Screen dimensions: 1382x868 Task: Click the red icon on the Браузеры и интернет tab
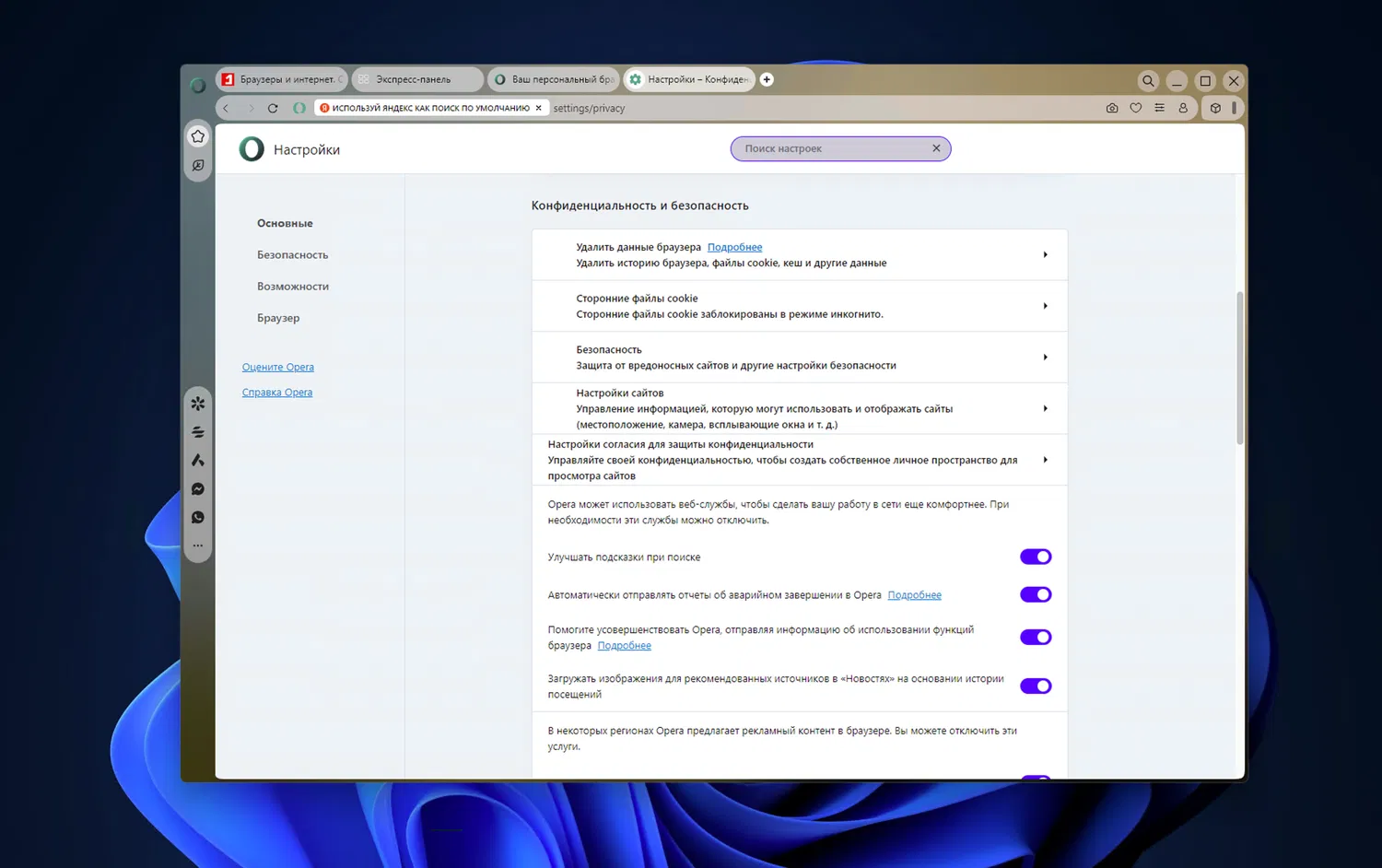pos(228,80)
